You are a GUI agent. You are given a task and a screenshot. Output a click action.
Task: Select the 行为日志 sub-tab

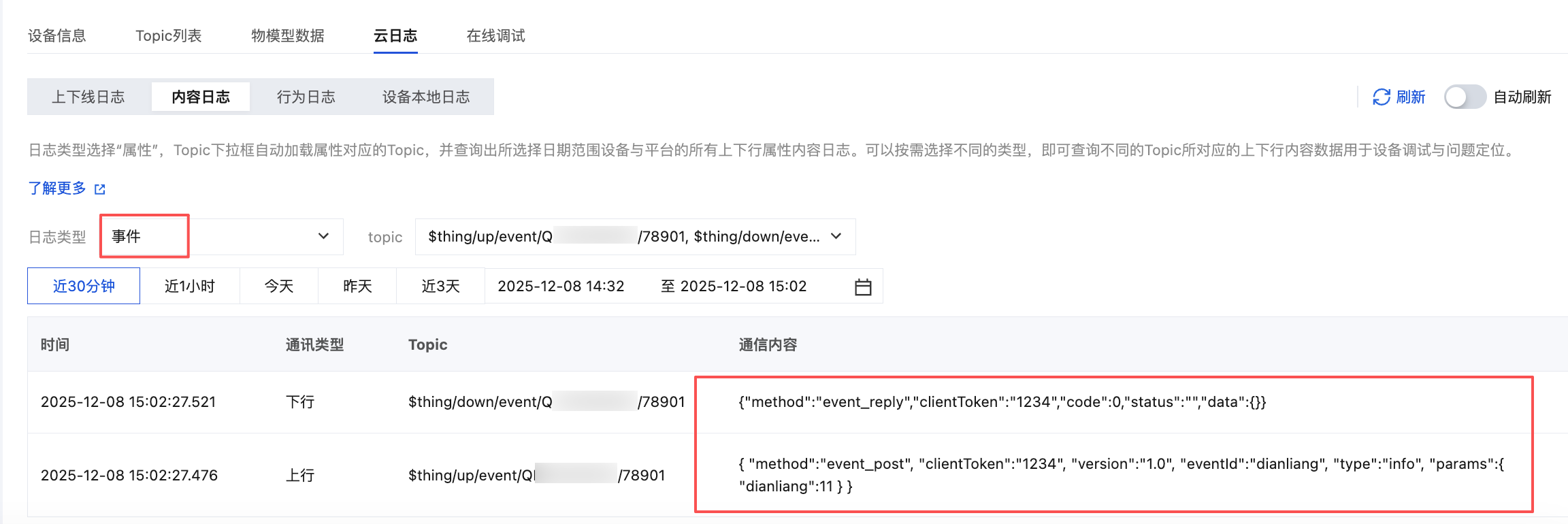tap(306, 97)
